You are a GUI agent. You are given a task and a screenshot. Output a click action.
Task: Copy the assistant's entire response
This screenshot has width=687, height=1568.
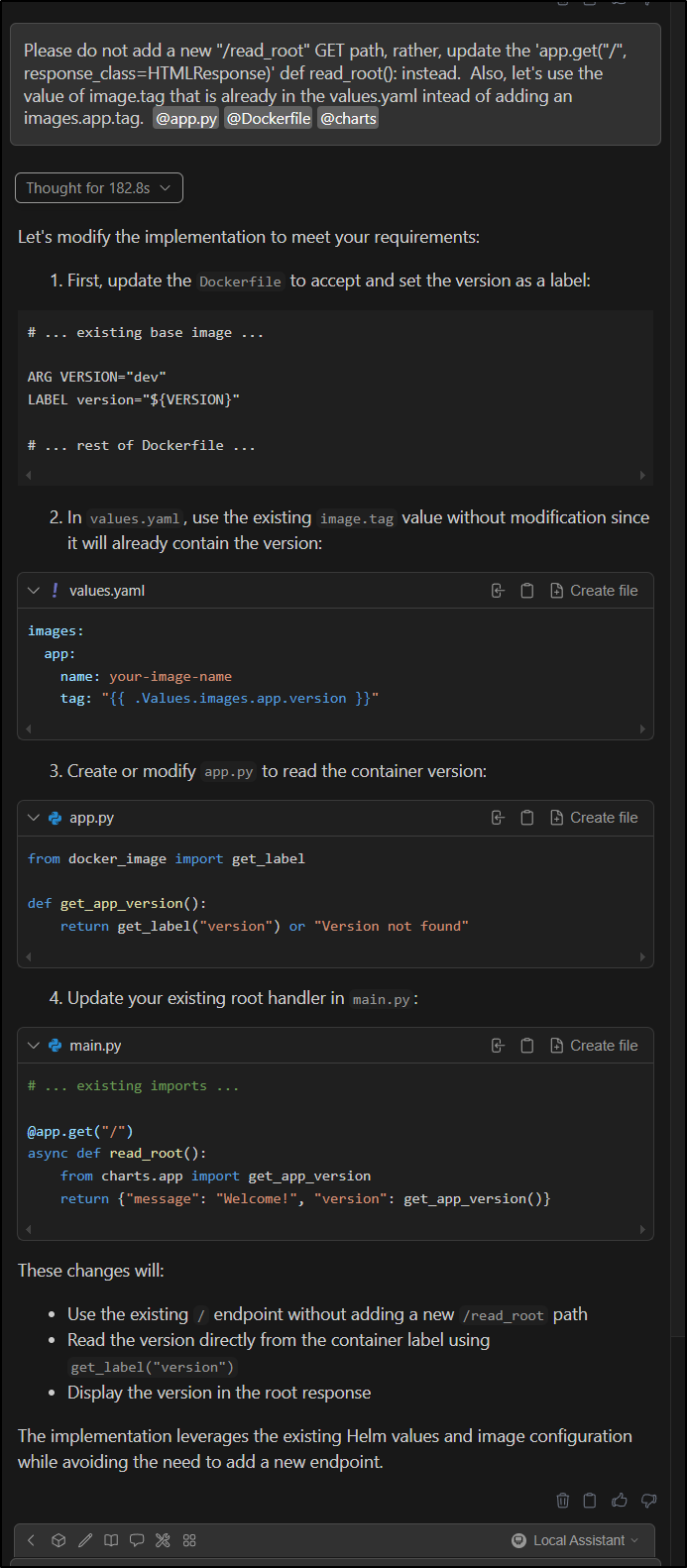click(589, 1500)
